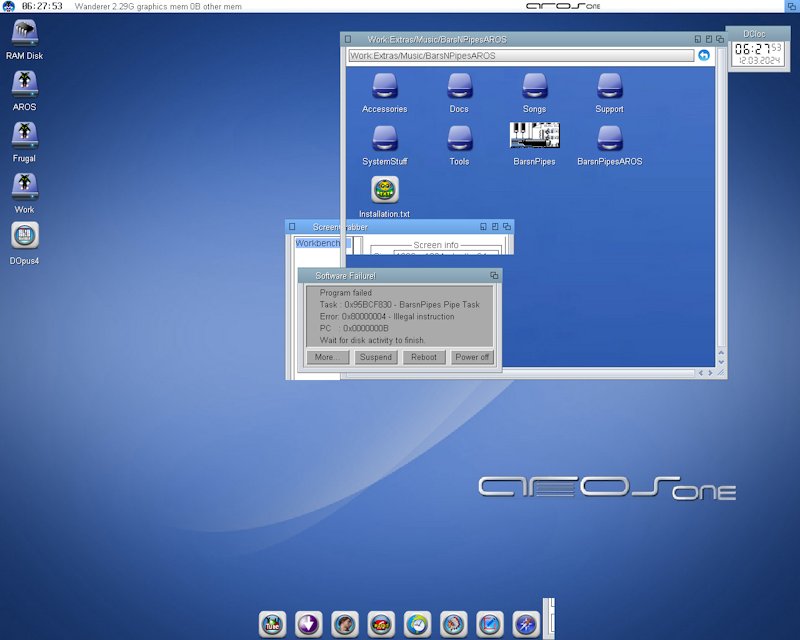Launch the YouTube dock icon
Screen dimensions: 800x640
pyautogui.click(x=272, y=624)
